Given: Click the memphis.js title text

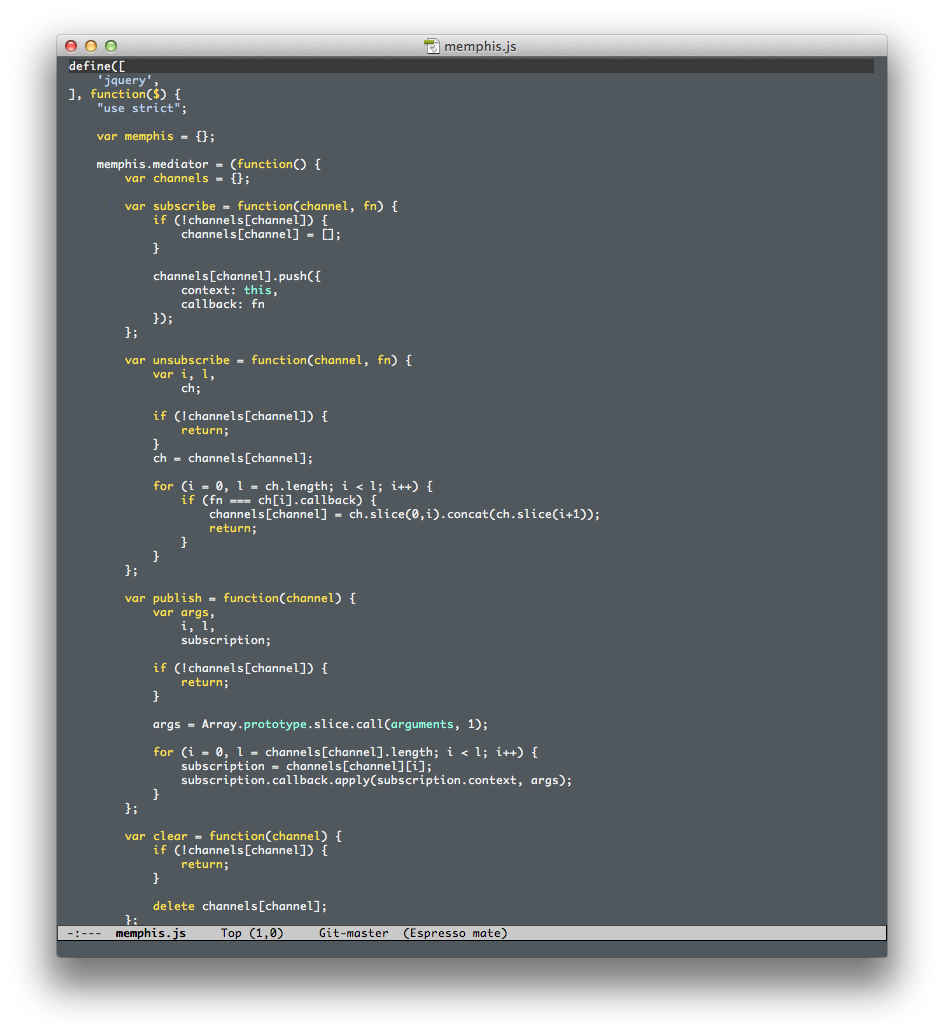Looking at the screenshot, I should click(x=480, y=46).
